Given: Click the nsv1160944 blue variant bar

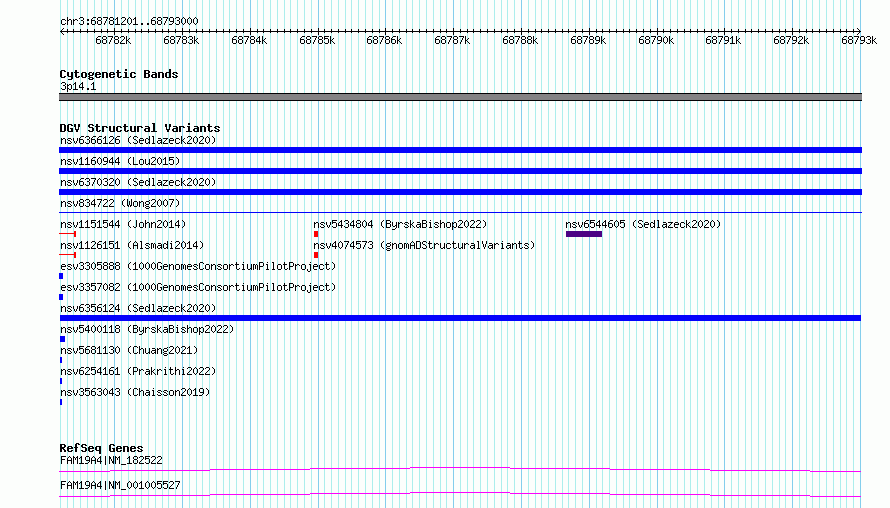Looking at the screenshot, I should coord(460,171).
